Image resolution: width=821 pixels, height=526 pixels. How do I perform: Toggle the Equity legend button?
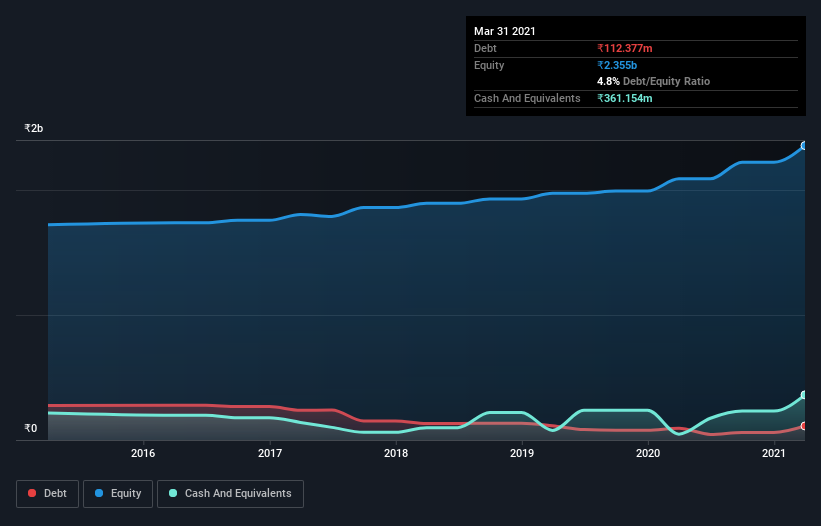tap(118, 494)
